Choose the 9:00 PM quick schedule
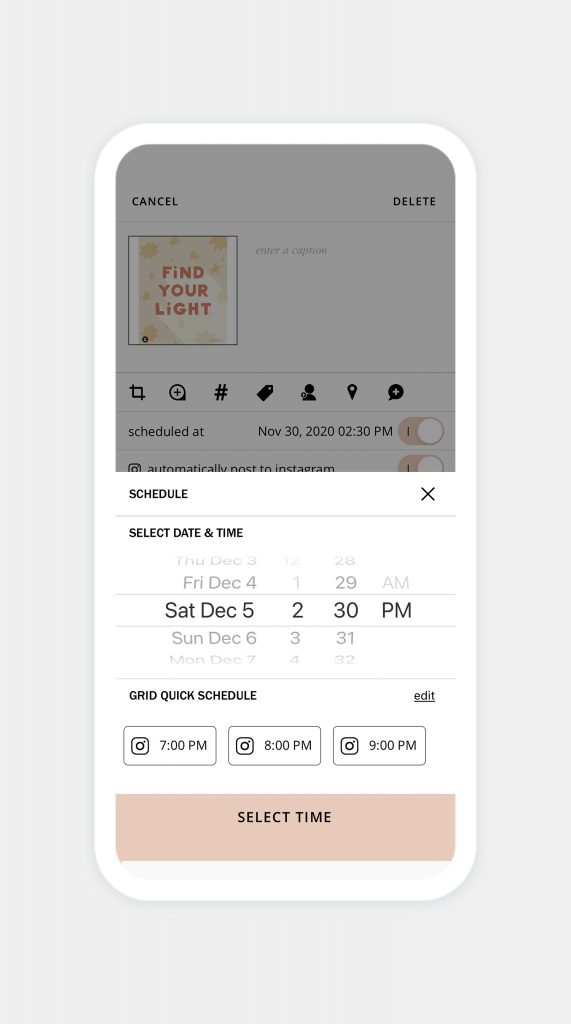571x1024 pixels. click(x=379, y=746)
